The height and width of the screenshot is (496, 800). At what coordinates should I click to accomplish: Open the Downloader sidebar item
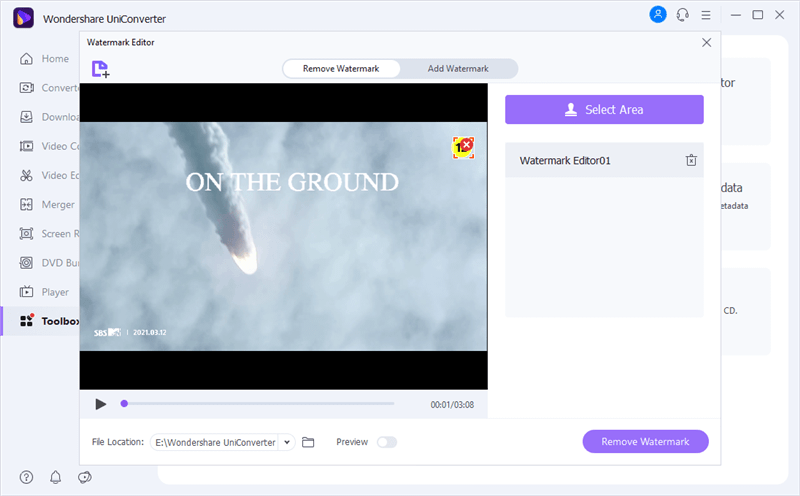tap(49, 117)
